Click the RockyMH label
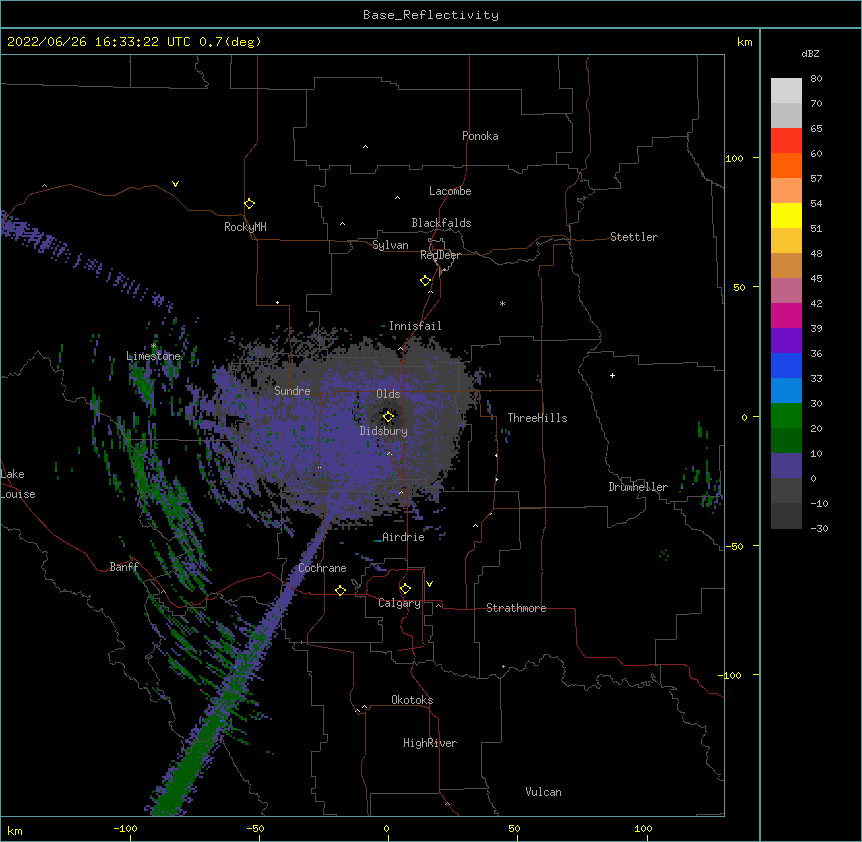 pyautogui.click(x=245, y=227)
